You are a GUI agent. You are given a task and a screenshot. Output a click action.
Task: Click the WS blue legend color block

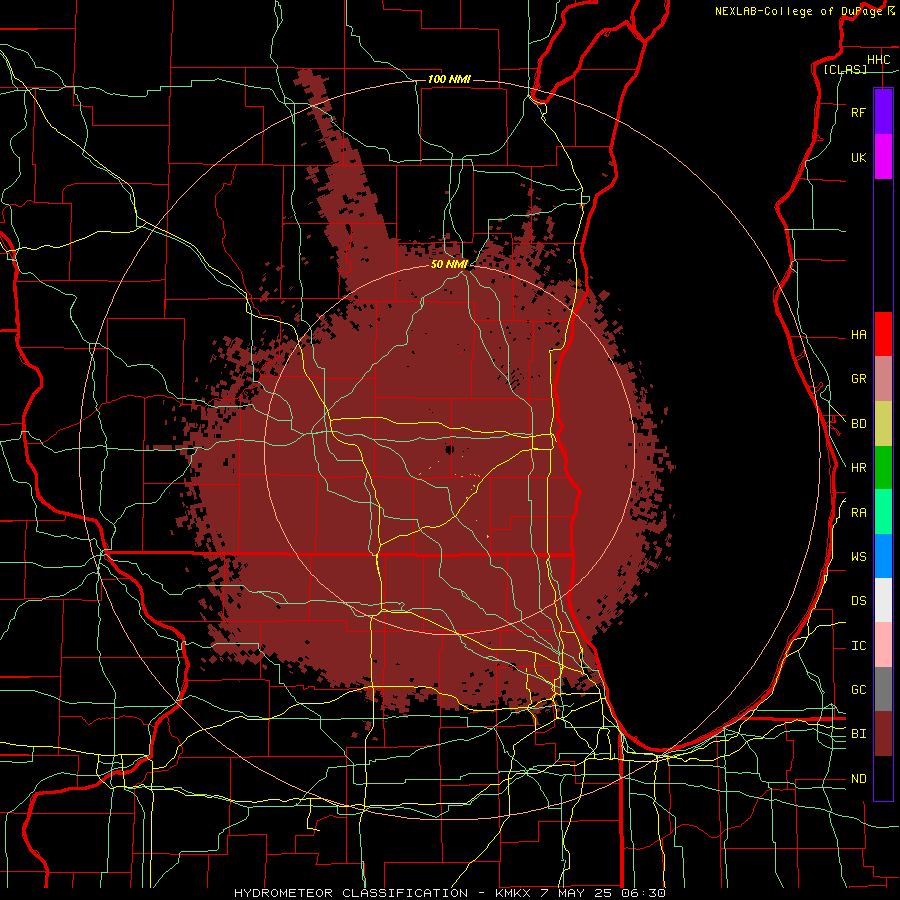883,556
